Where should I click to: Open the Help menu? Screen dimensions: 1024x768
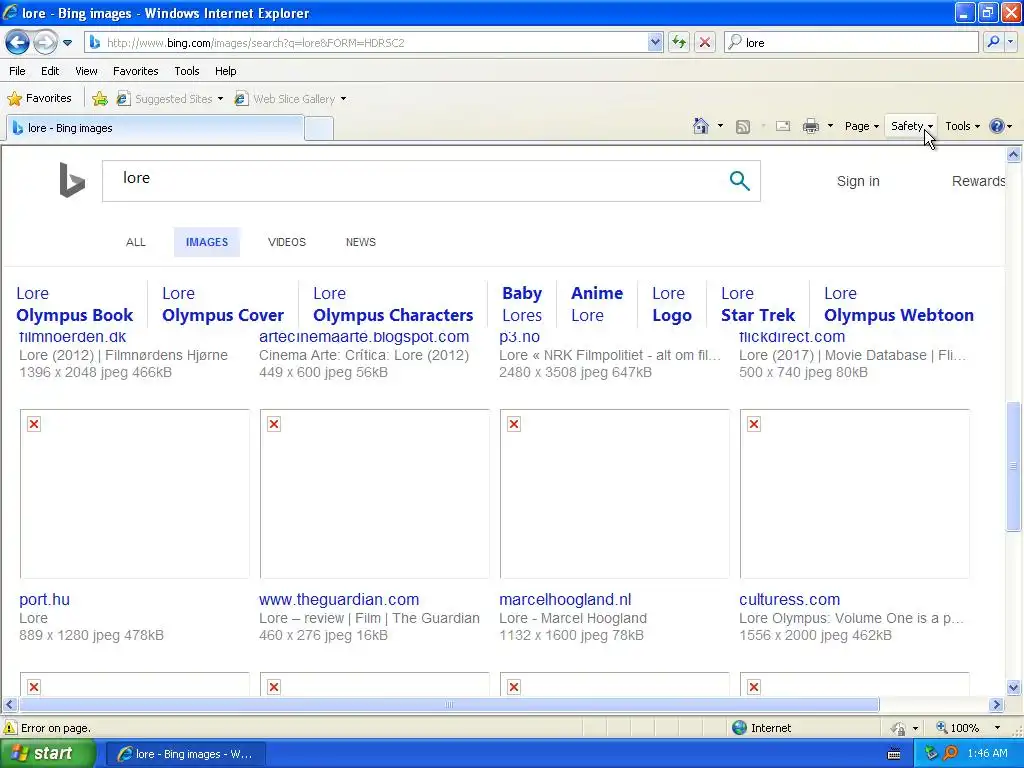[225, 71]
